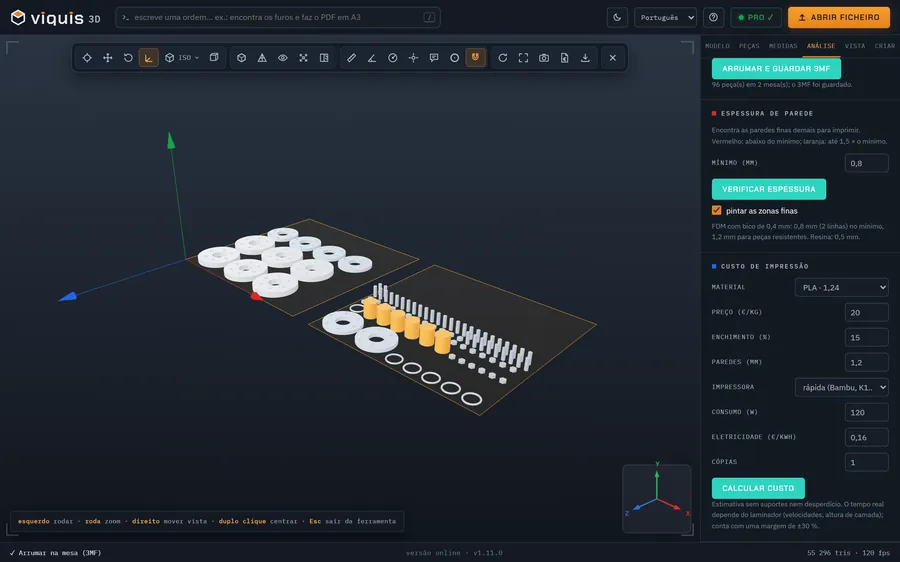Click the "versão online · v1.11.0" text
The image size is (900, 562).
(454, 553)
